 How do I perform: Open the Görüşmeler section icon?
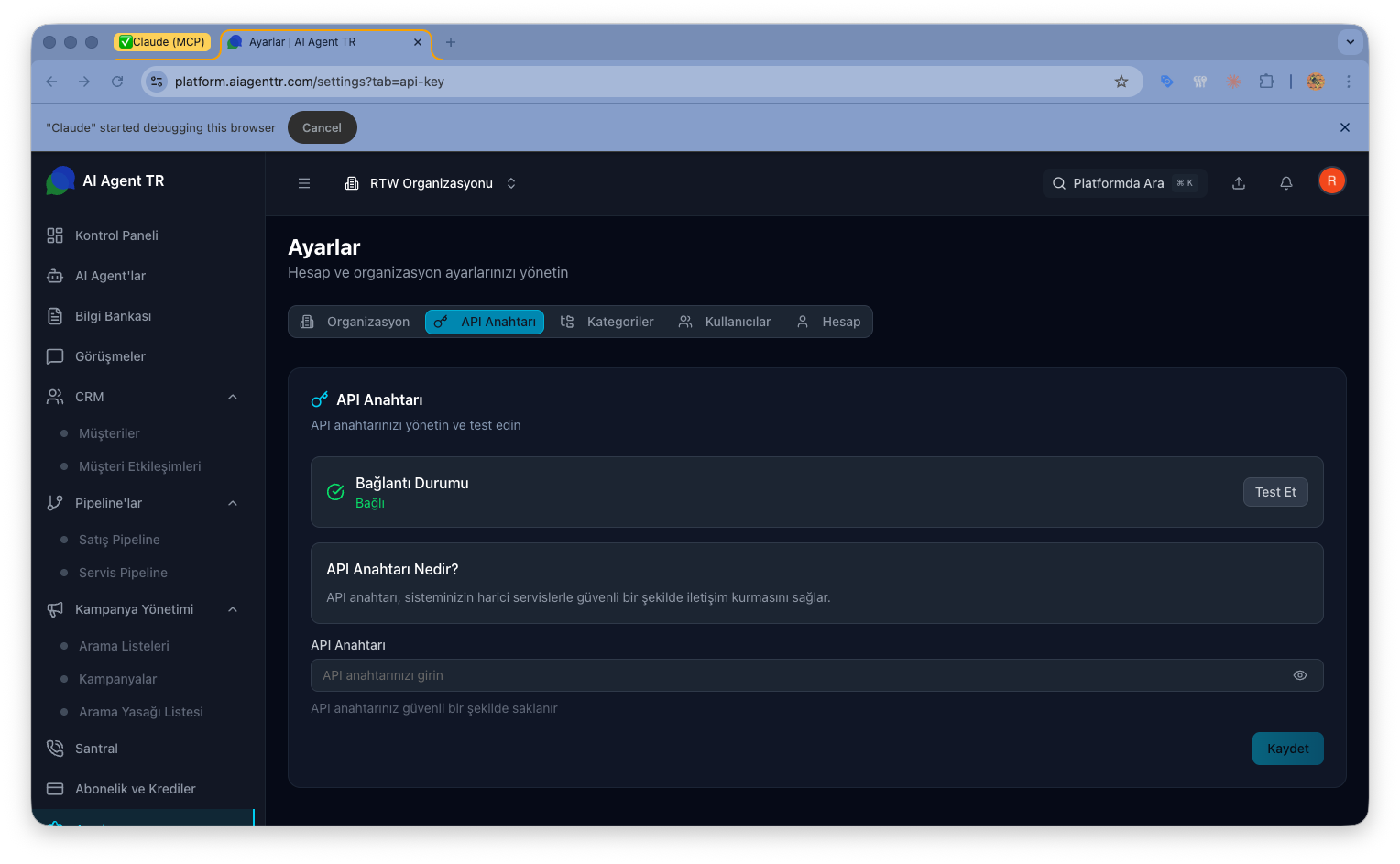(x=55, y=356)
